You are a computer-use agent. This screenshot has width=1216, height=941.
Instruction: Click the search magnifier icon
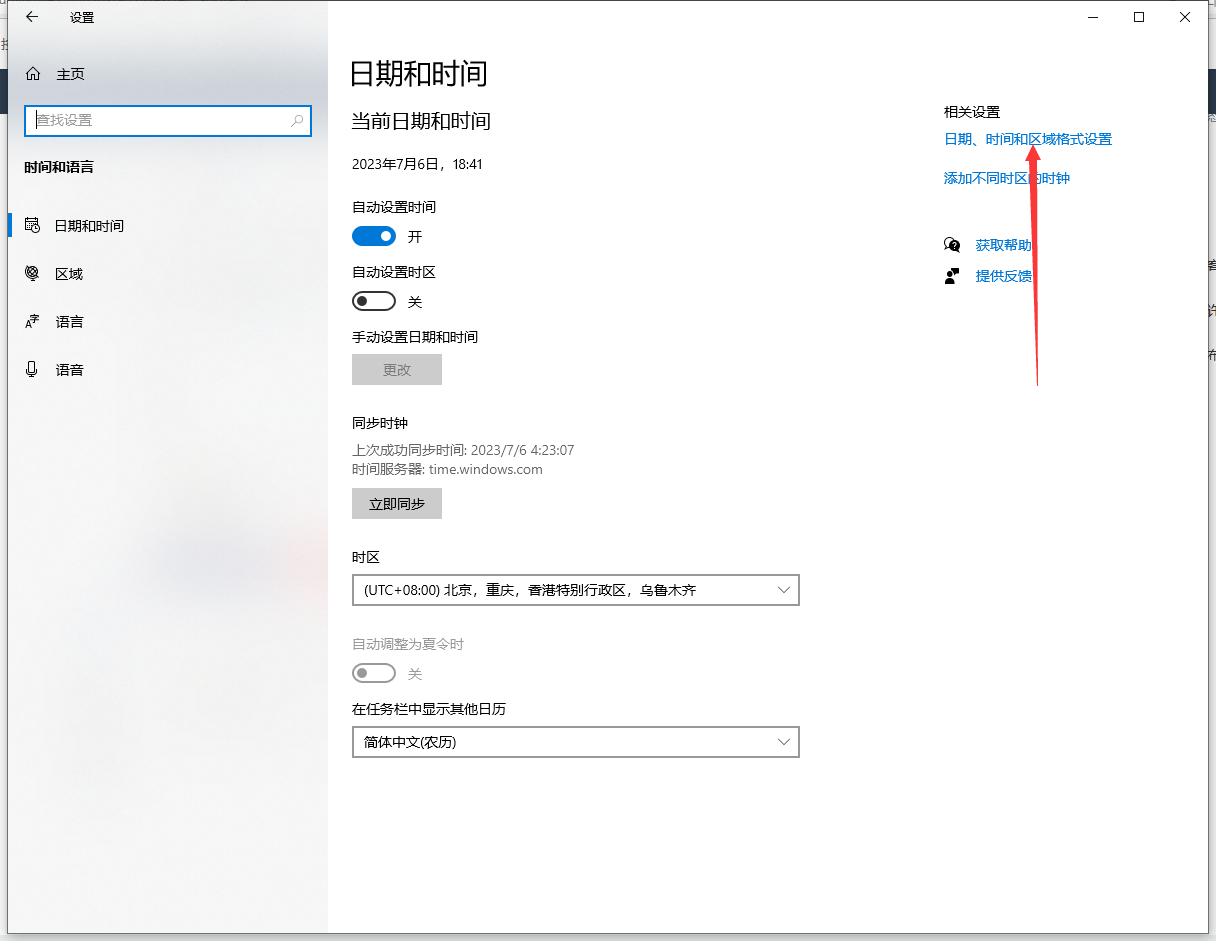pos(297,120)
